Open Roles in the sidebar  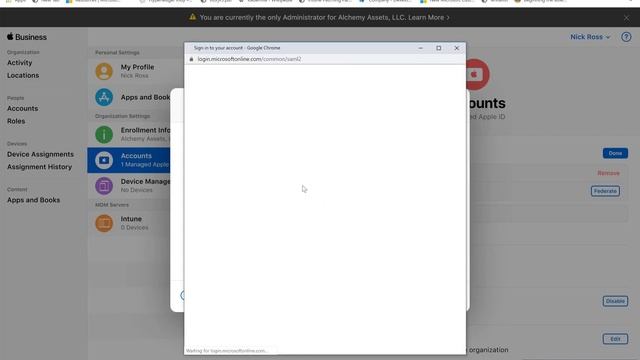16,121
